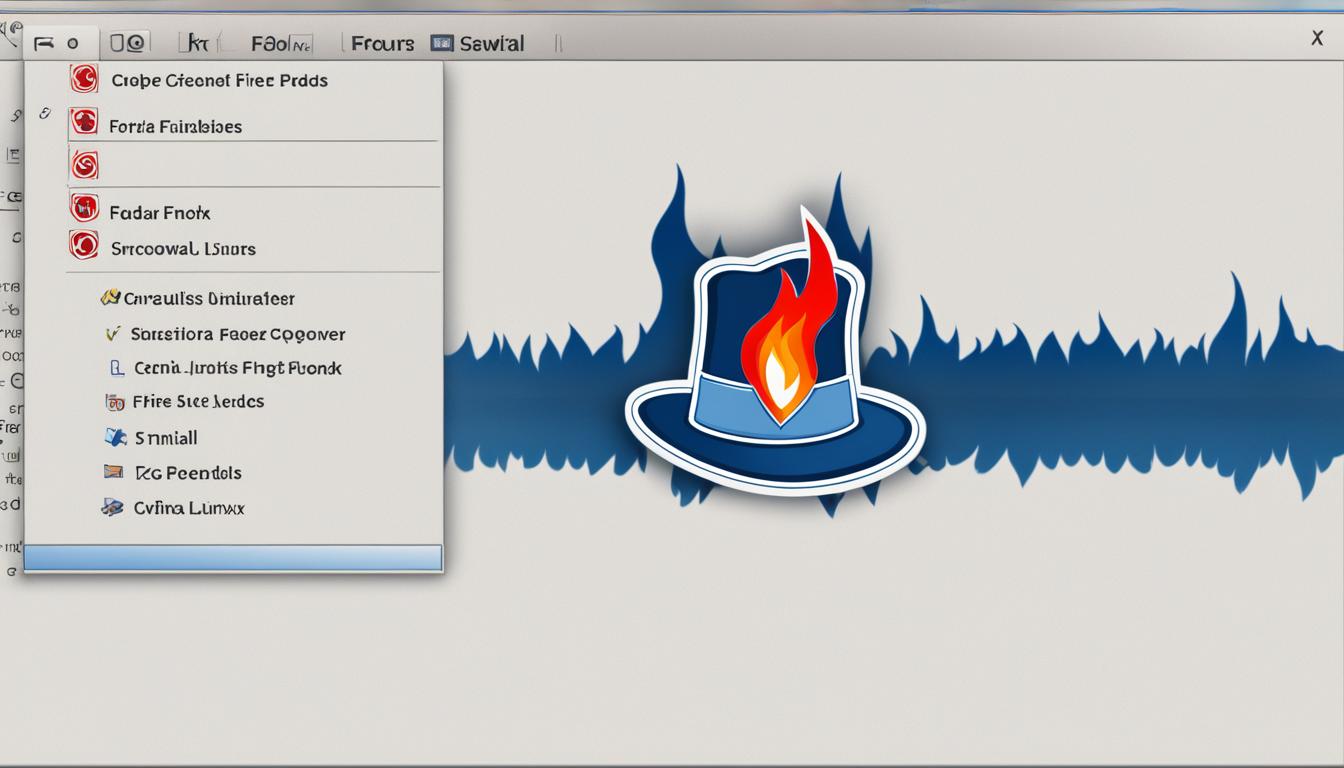Click the envelope icon beside Ecg Peendols
The image size is (1344, 768).
(x=113, y=472)
